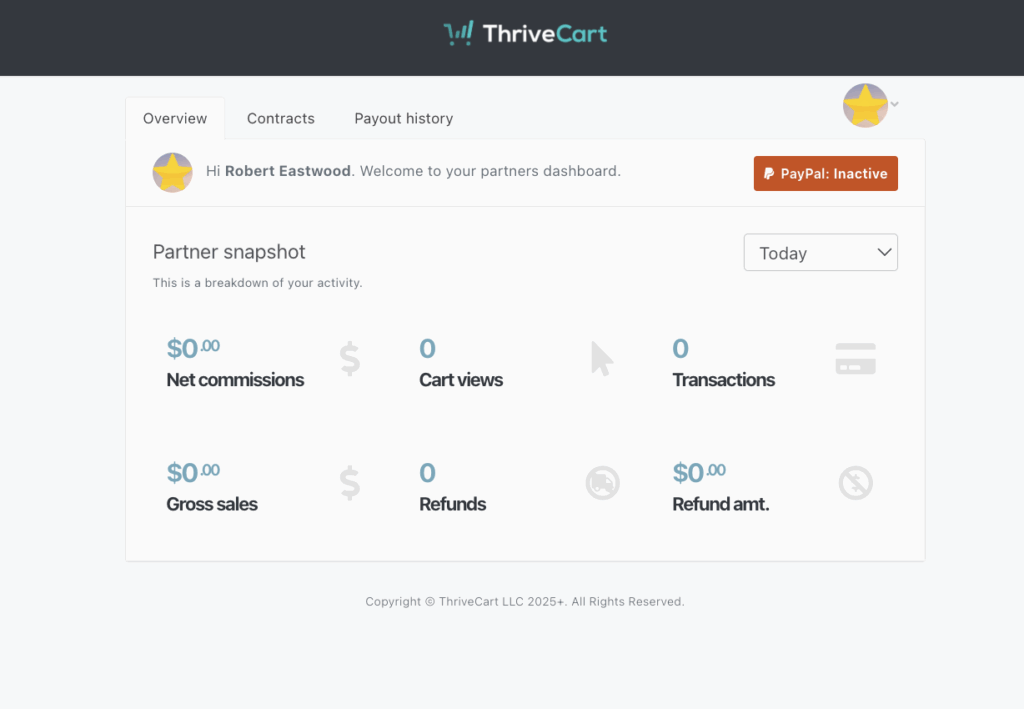This screenshot has width=1024, height=709.
Task: Switch to the Contracts tab
Action: [280, 118]
